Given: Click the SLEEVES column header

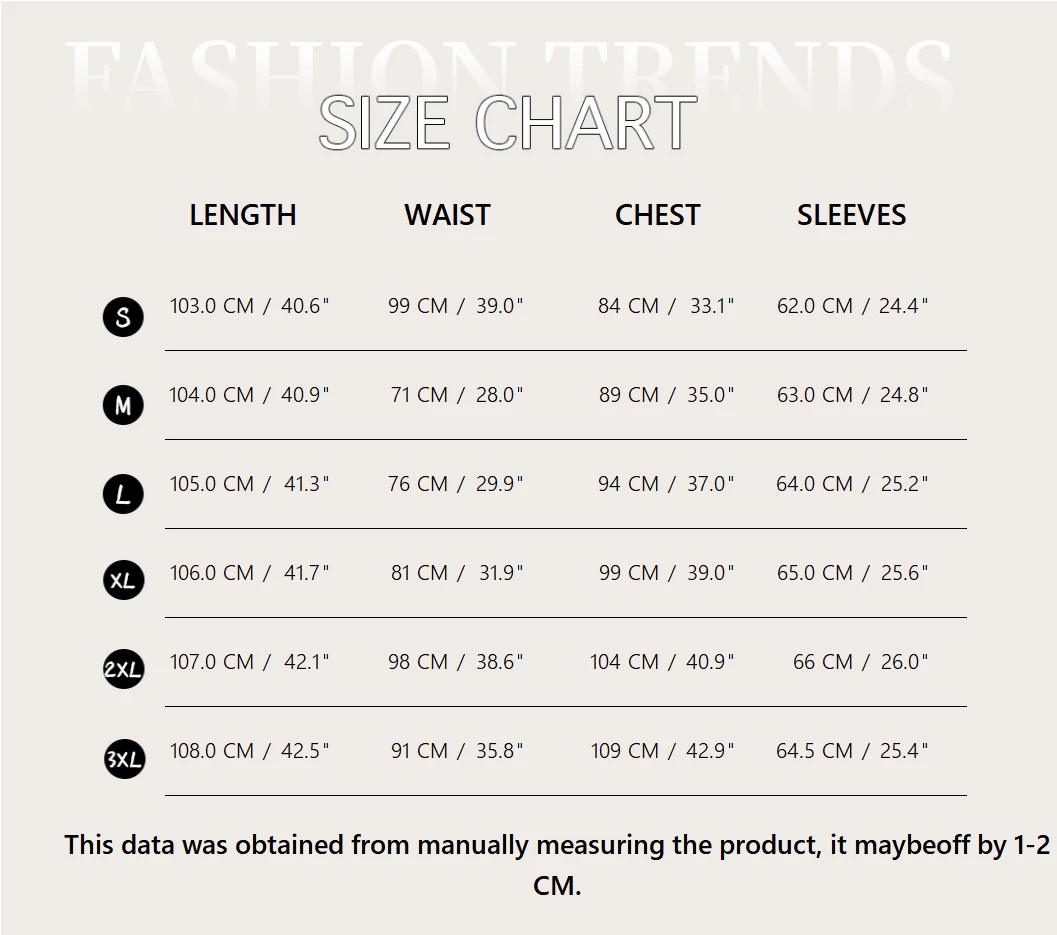Looking at the screenshot, I should point(851,215).
